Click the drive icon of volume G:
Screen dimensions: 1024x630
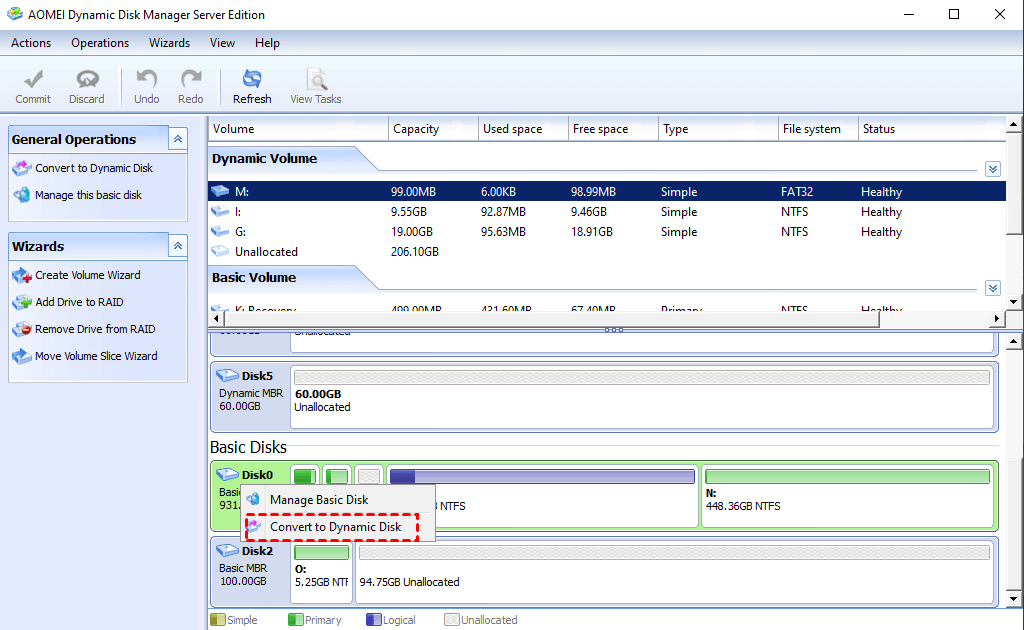[x=220, y=231]
